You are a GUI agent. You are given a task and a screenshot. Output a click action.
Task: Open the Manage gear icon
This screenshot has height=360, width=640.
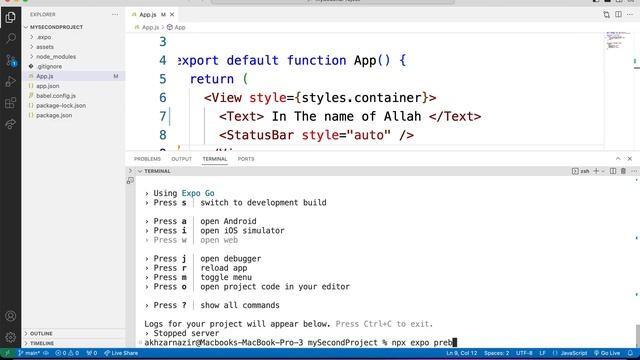coord(11,337)
